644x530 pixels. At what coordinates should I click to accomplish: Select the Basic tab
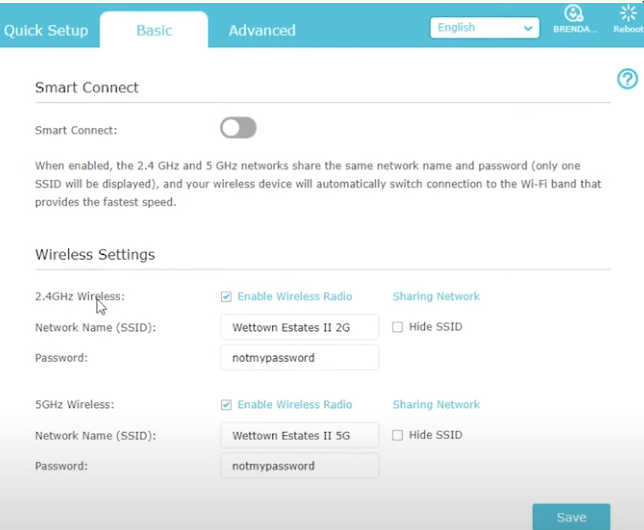click(154, 30)
